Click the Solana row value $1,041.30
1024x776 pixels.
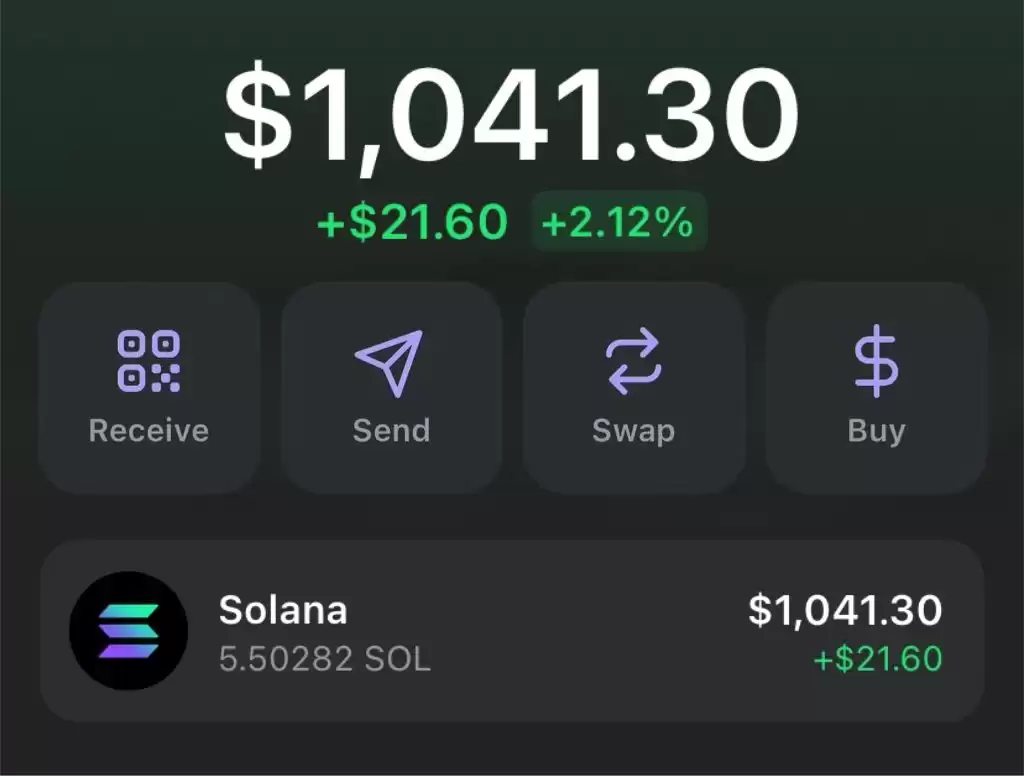(x=845, y=610)
